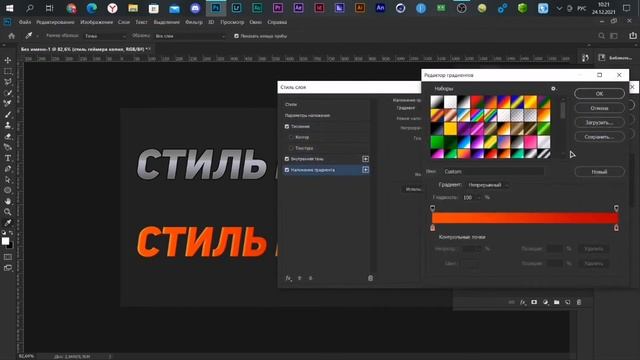Open gradient presets gear menu
The image size is (640, 360).
[553, 89]
